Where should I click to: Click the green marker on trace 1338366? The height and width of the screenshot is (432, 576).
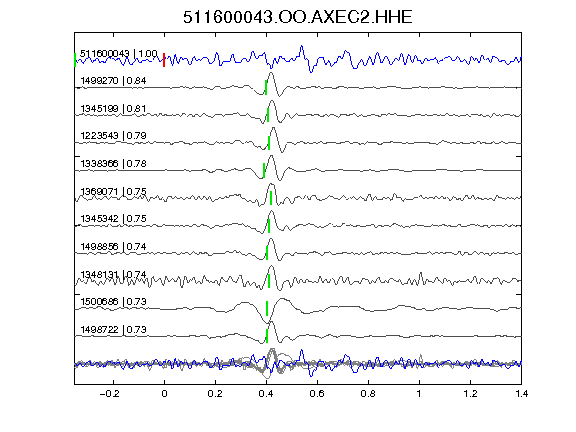coord(264,170)
